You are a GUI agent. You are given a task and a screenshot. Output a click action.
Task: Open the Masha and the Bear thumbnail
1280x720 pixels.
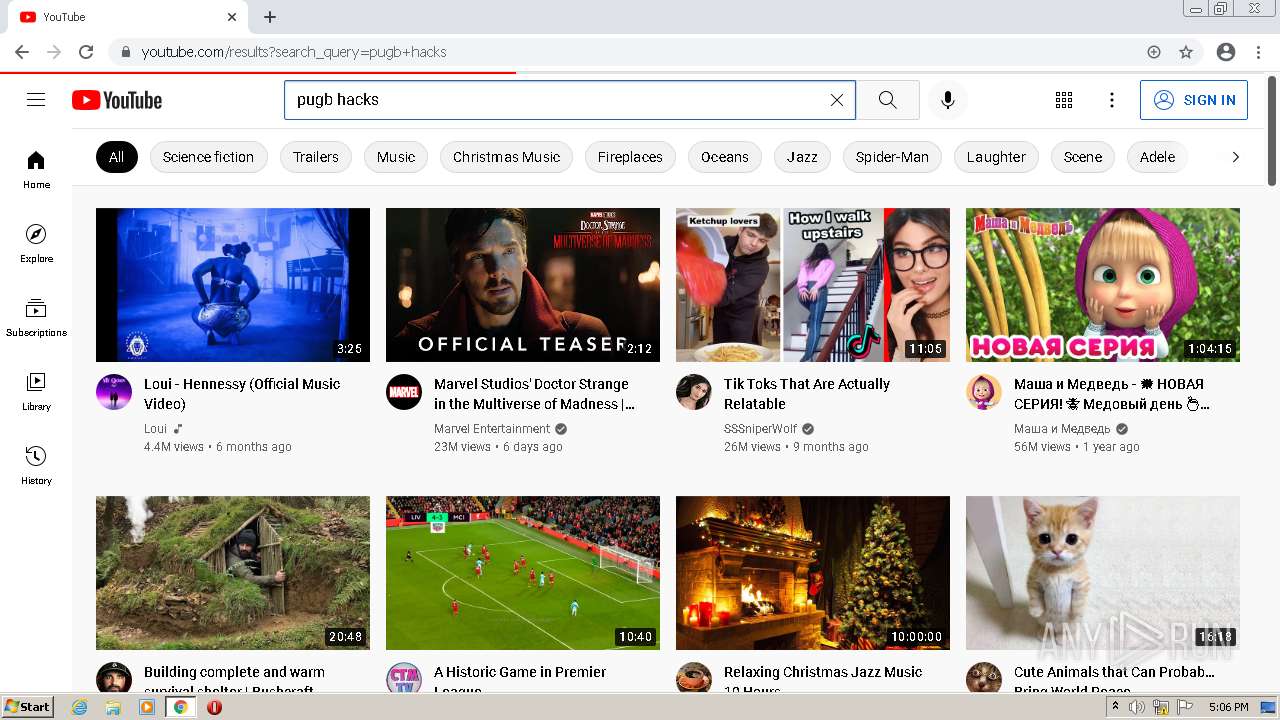(1103, 285)
